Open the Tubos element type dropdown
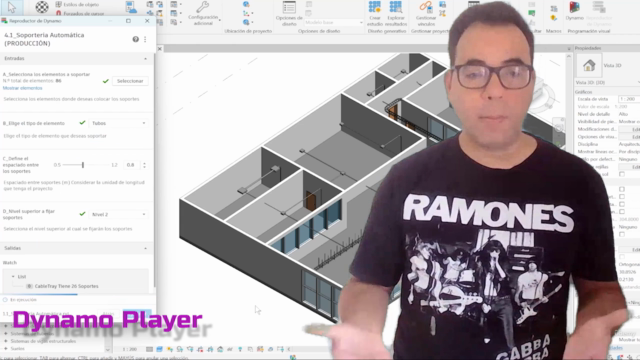 (x=118, y=123)
